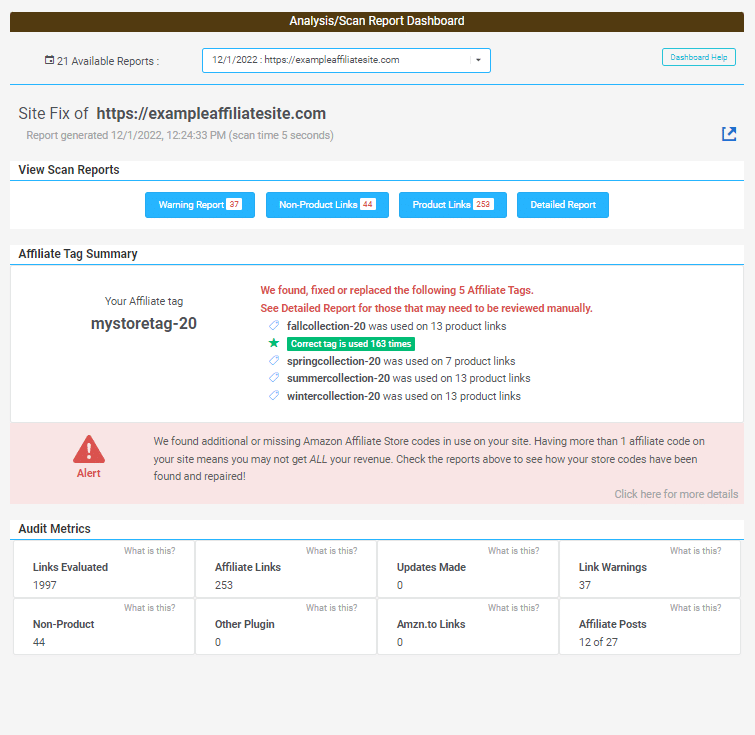Click the Audit Metrics section heading
The height and width of the screenshot is (735, 755).
[x=54, y=529]
